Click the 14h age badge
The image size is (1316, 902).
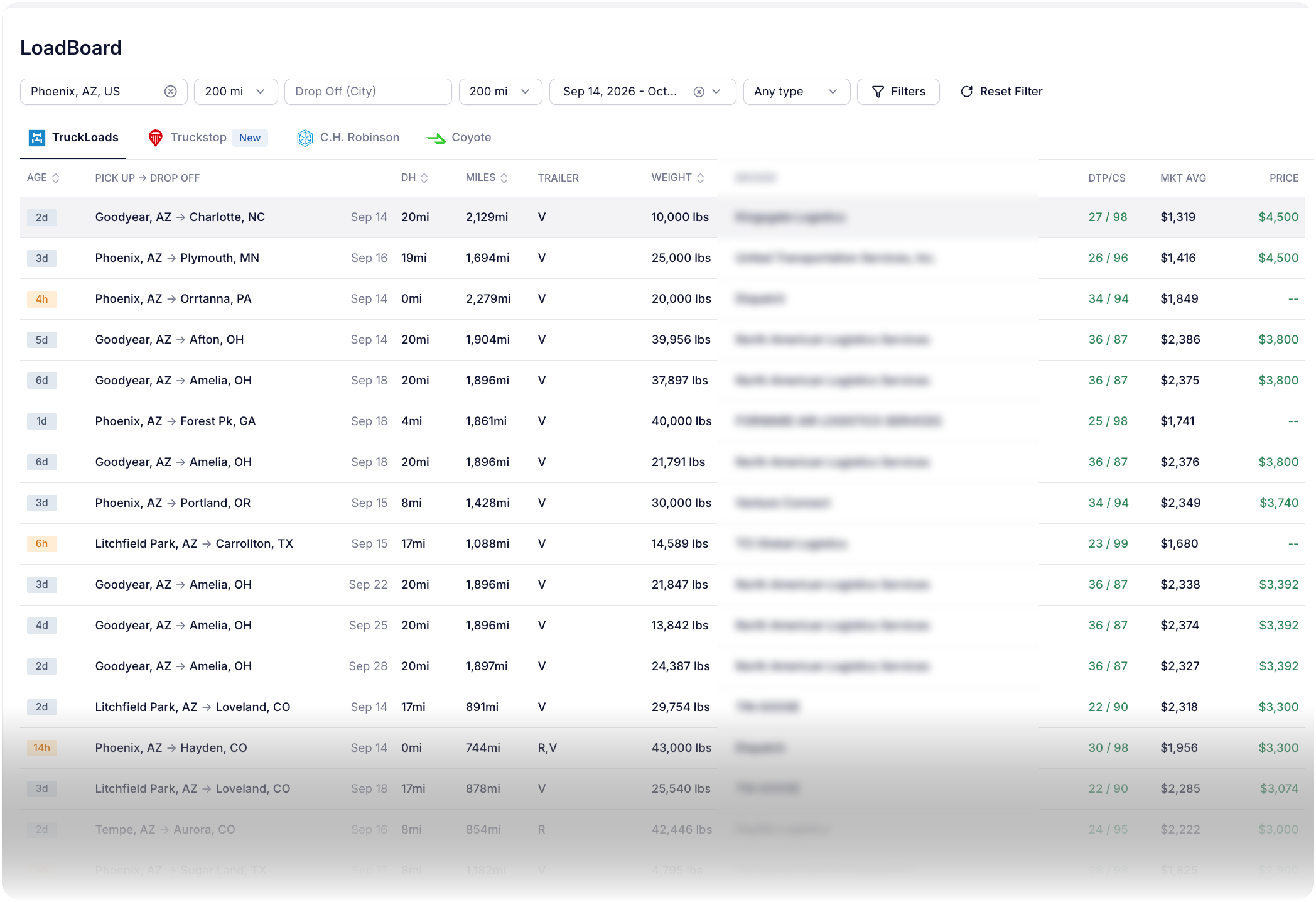click(x=41, y=748)
